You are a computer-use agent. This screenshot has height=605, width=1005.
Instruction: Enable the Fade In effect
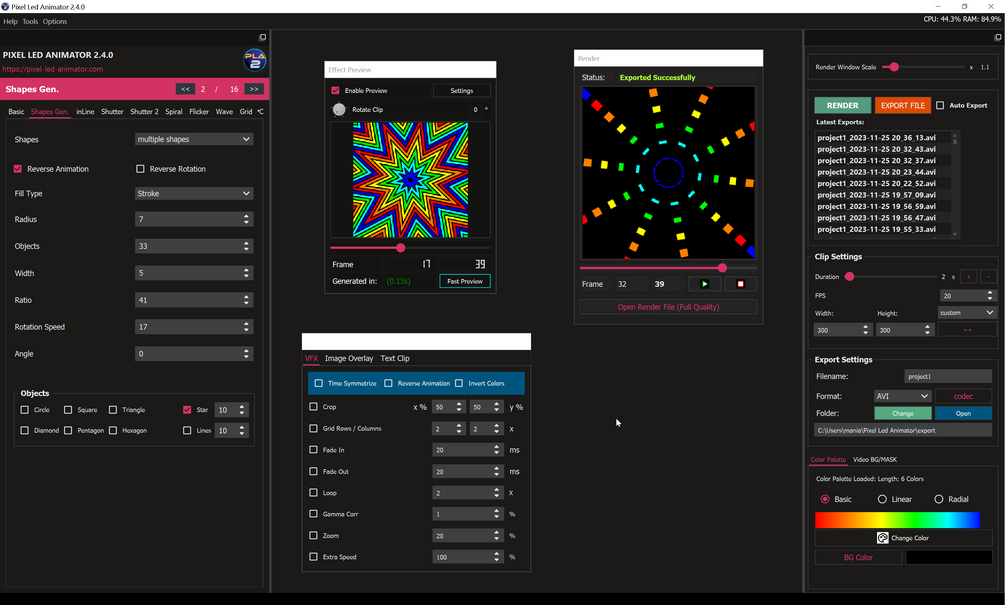click(x=313, y=450)
